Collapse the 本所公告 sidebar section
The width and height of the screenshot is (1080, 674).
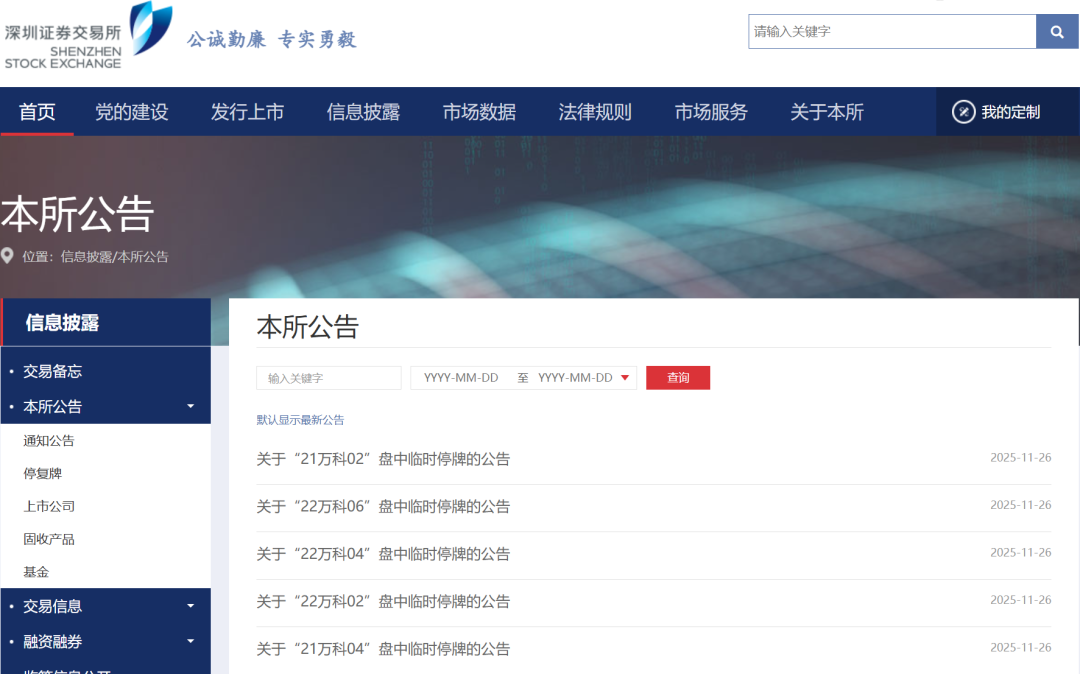[x=190, y=407]
